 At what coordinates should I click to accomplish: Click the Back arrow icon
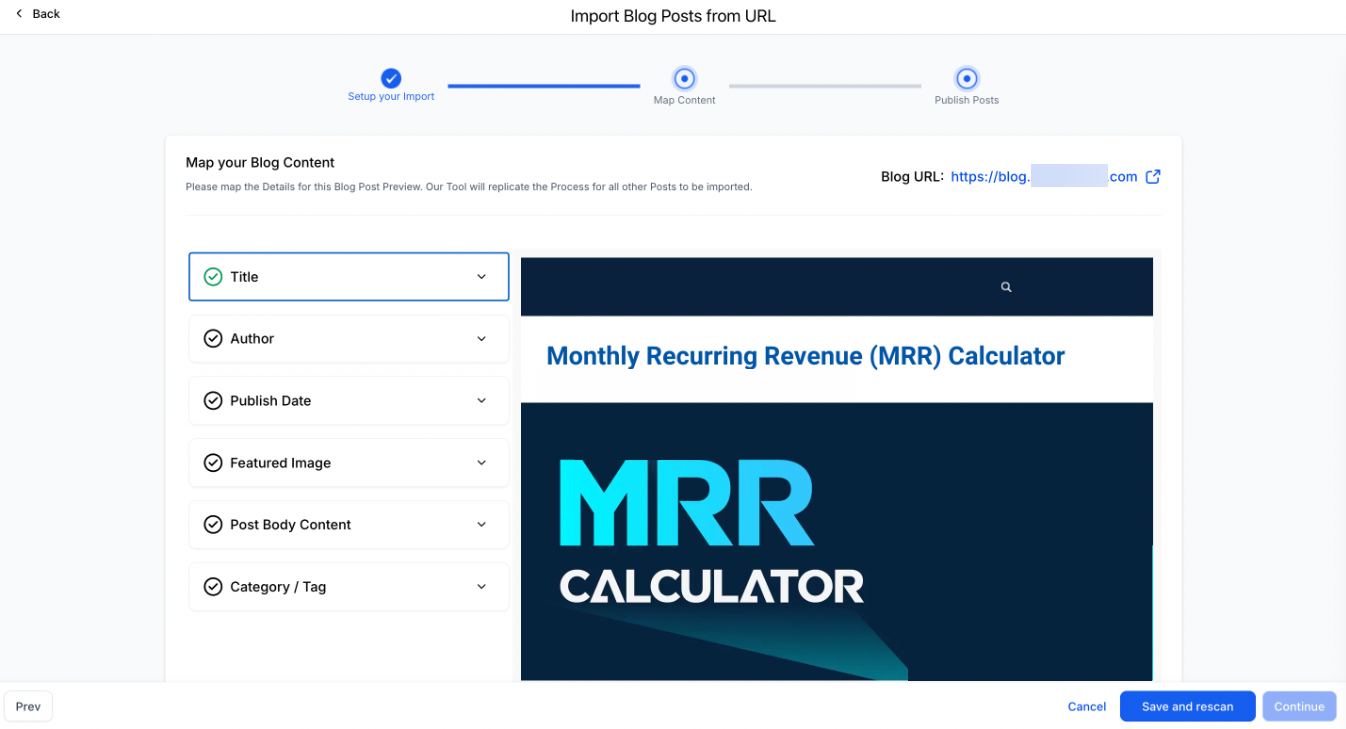click(18, 14)
